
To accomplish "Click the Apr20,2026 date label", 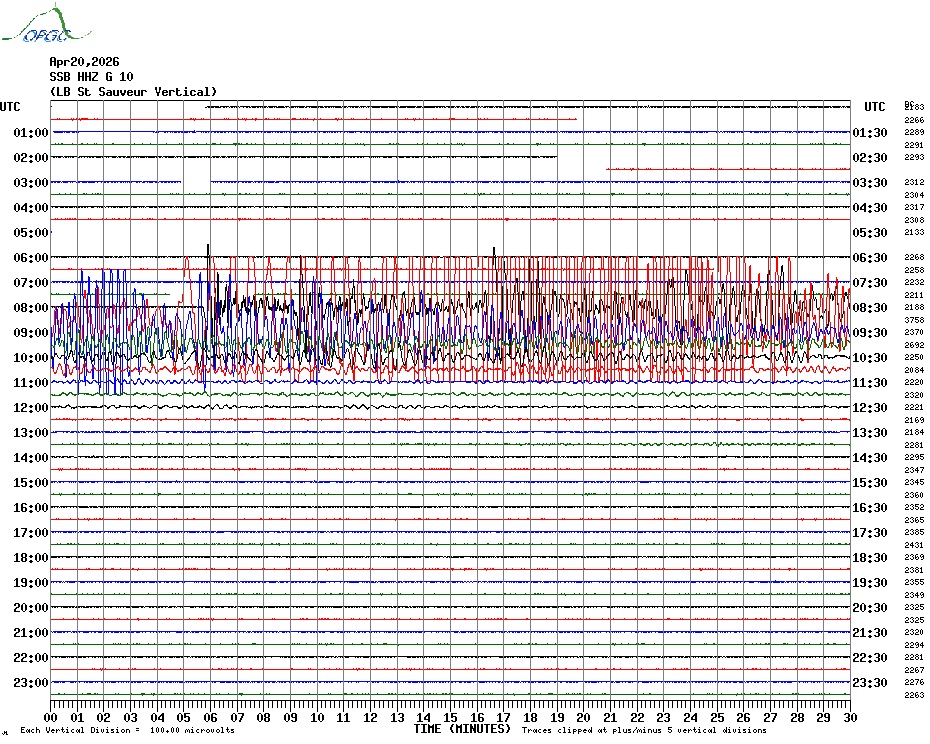I will (x=84, y=62).
